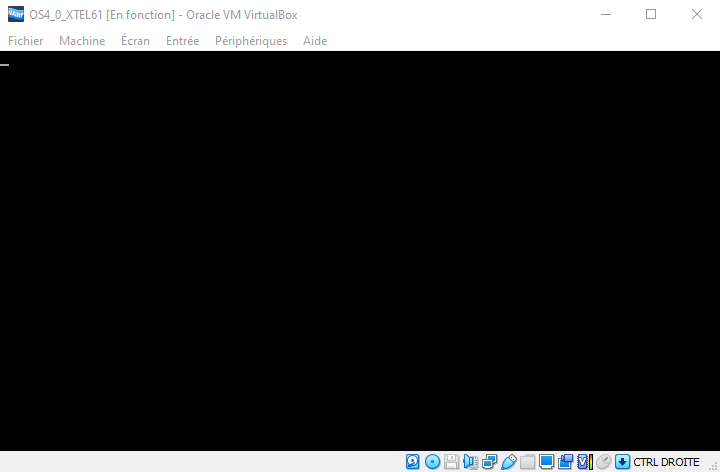This screenshot has height=472, width=720.
Task: Click the USB devices status icon
Action: (x=509, y=461)
